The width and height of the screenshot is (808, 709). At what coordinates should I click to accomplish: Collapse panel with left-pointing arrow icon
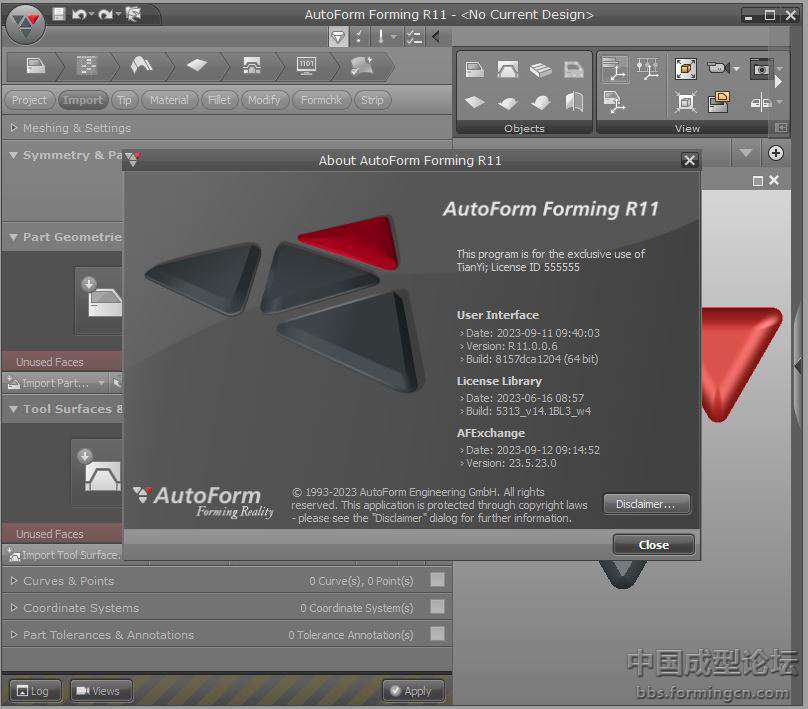[x=436, y=37]
